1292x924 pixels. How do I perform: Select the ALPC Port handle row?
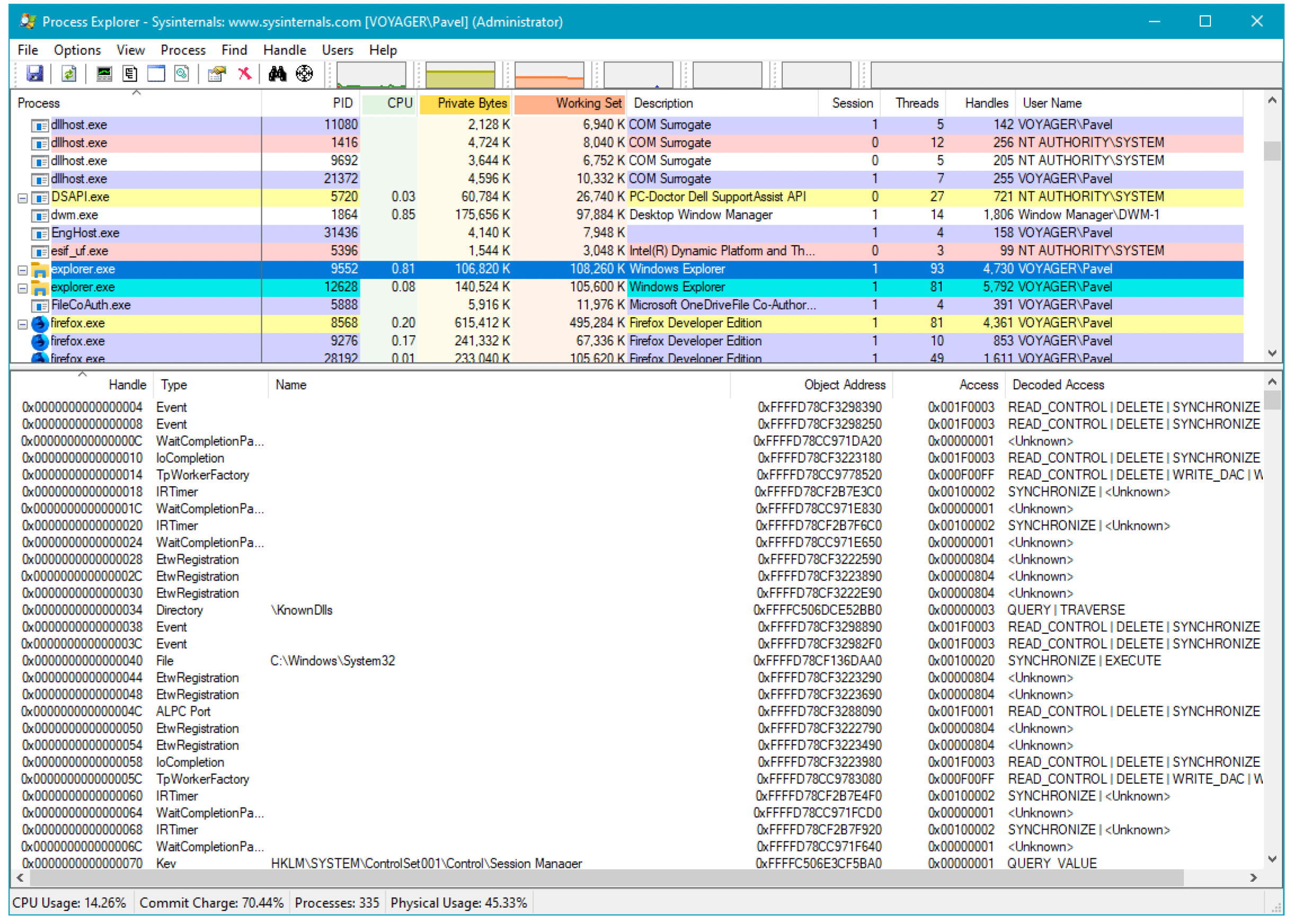click(638, 711)
